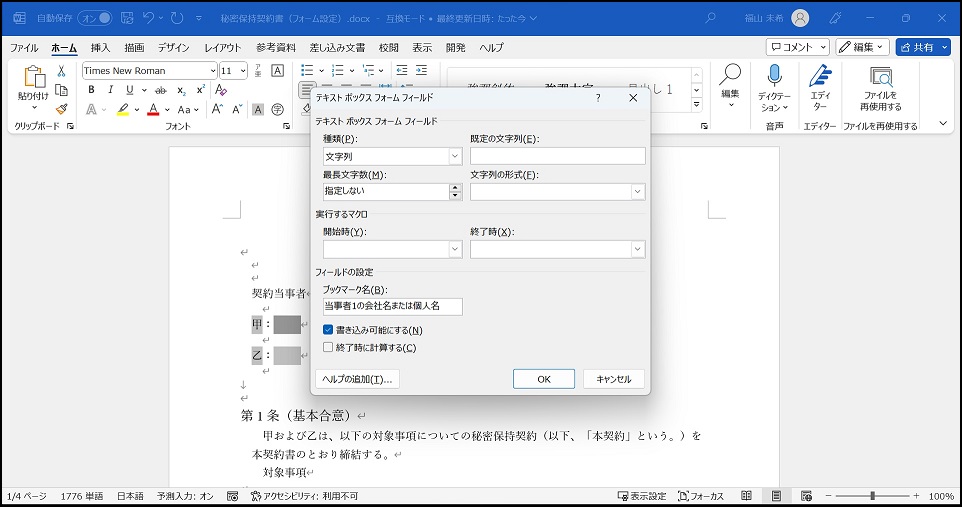Toggle the AutoSave switch
Image resolution: width=962 pixels, height=507 pixels.
[x=95, y=18]
